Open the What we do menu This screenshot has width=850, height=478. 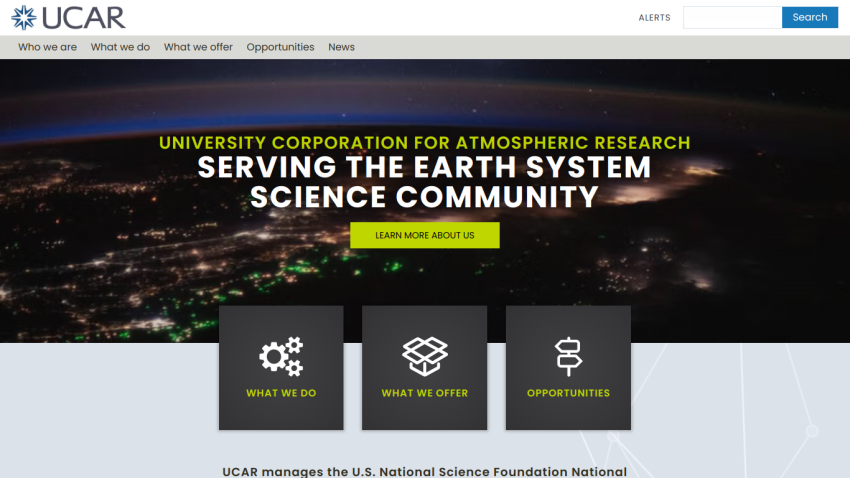click(x=120, y=47)
